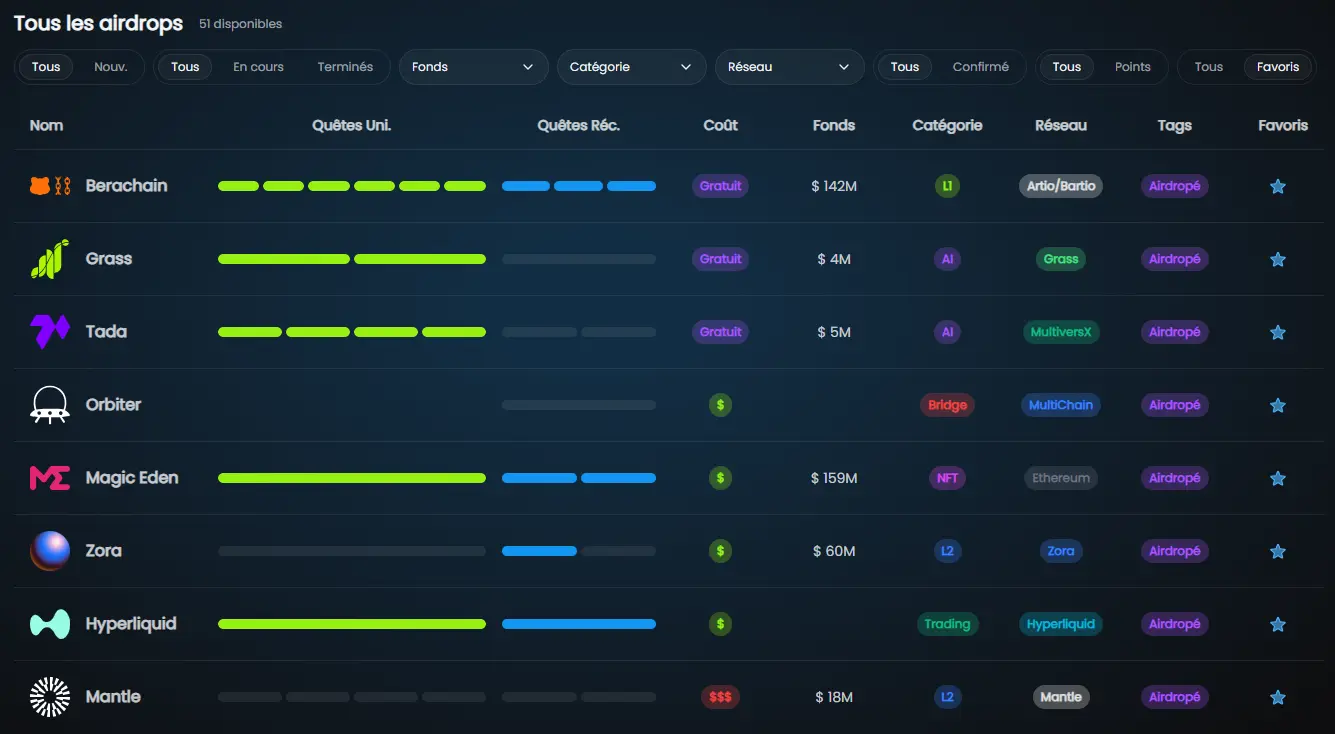Click the Orbiter UFO icon
Screen dimensions: 1335x734
point(48,404)
